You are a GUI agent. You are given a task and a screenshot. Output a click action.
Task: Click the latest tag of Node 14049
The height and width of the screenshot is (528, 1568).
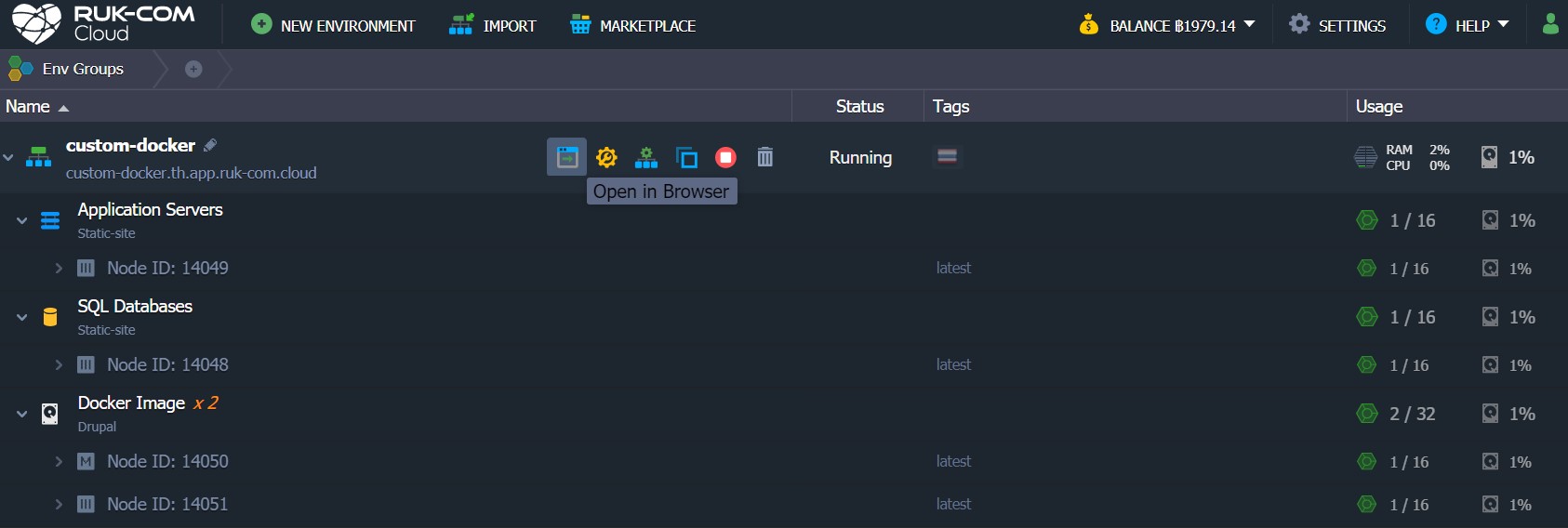tap(953, 269)
